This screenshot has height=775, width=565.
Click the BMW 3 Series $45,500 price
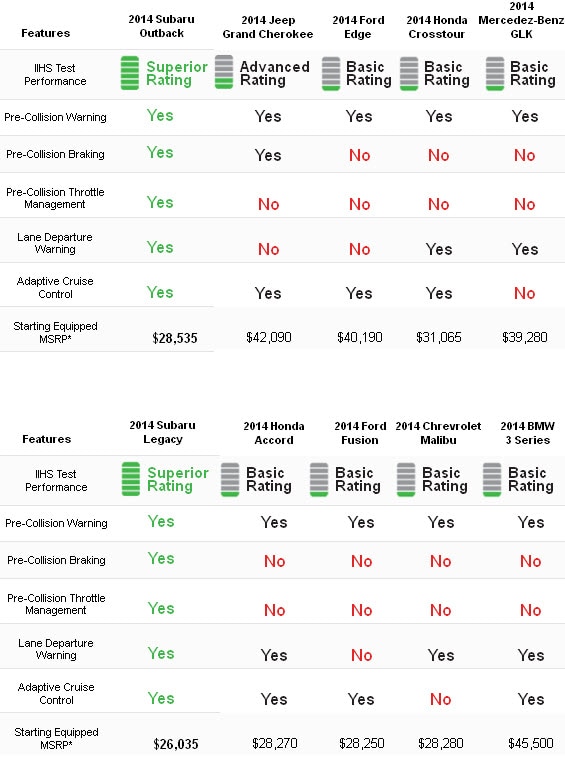[x=530, y=743]
